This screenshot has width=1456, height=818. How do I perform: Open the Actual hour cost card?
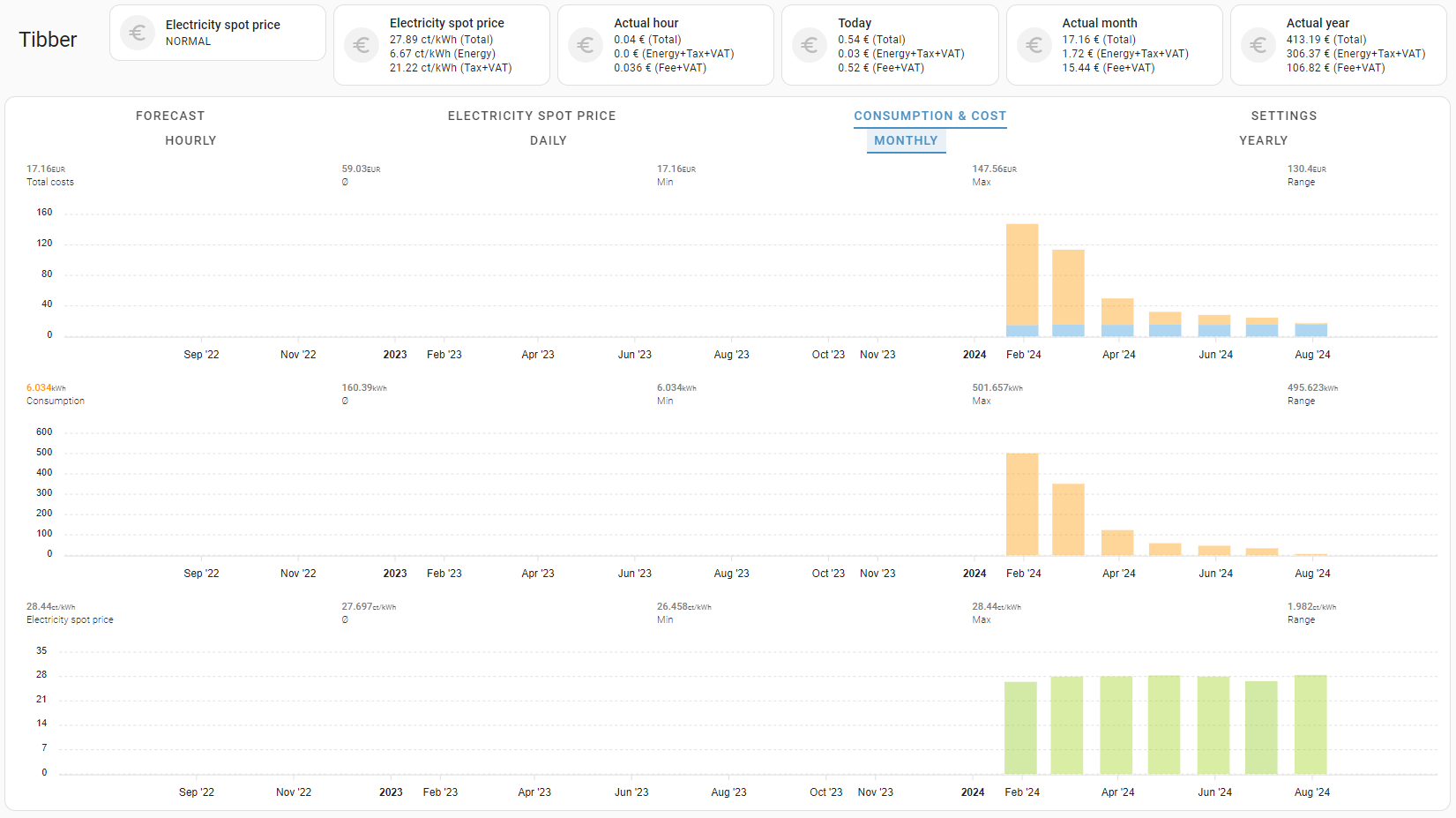tap(666, 45)
